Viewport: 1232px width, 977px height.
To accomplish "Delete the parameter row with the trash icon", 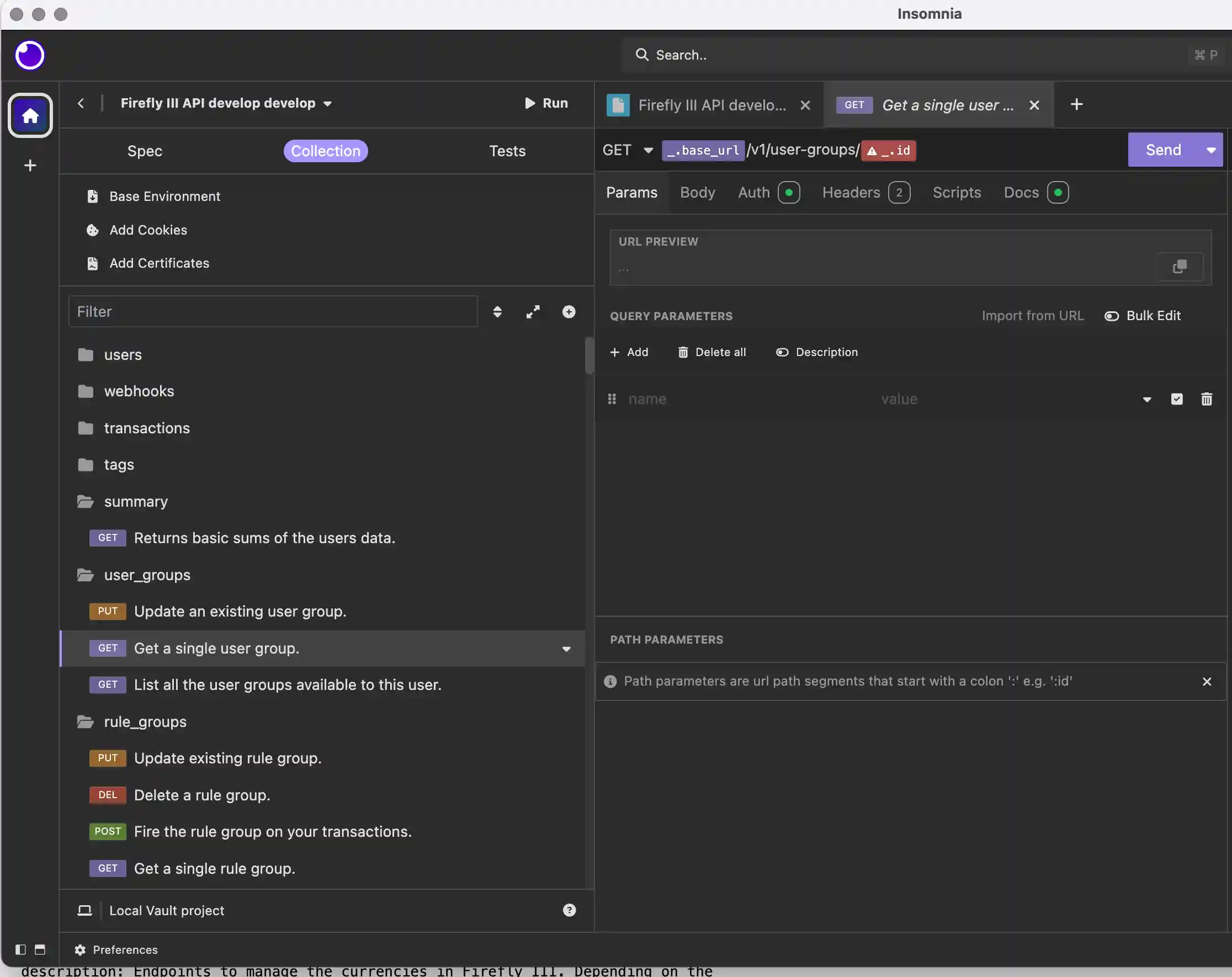I will pyautogui.click(x=1207, y=399).
